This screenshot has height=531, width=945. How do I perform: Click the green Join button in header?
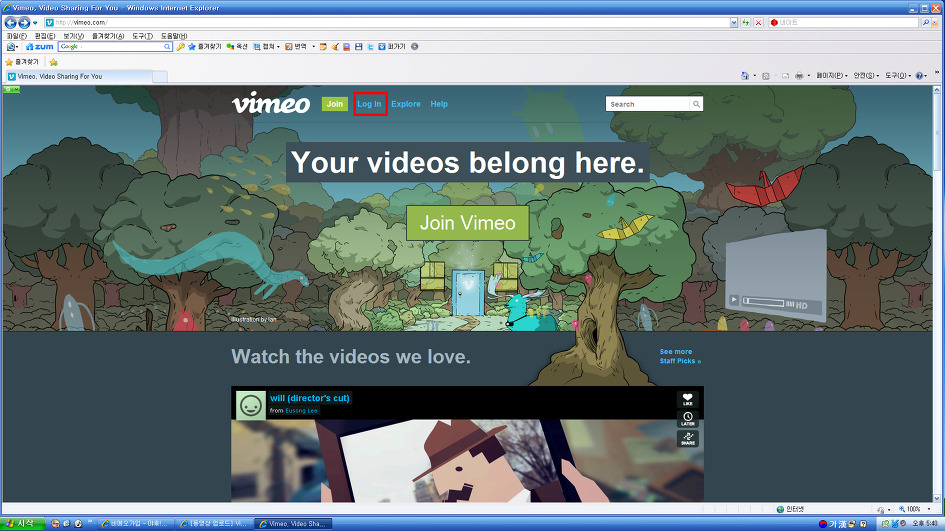[x=334, y=104]
